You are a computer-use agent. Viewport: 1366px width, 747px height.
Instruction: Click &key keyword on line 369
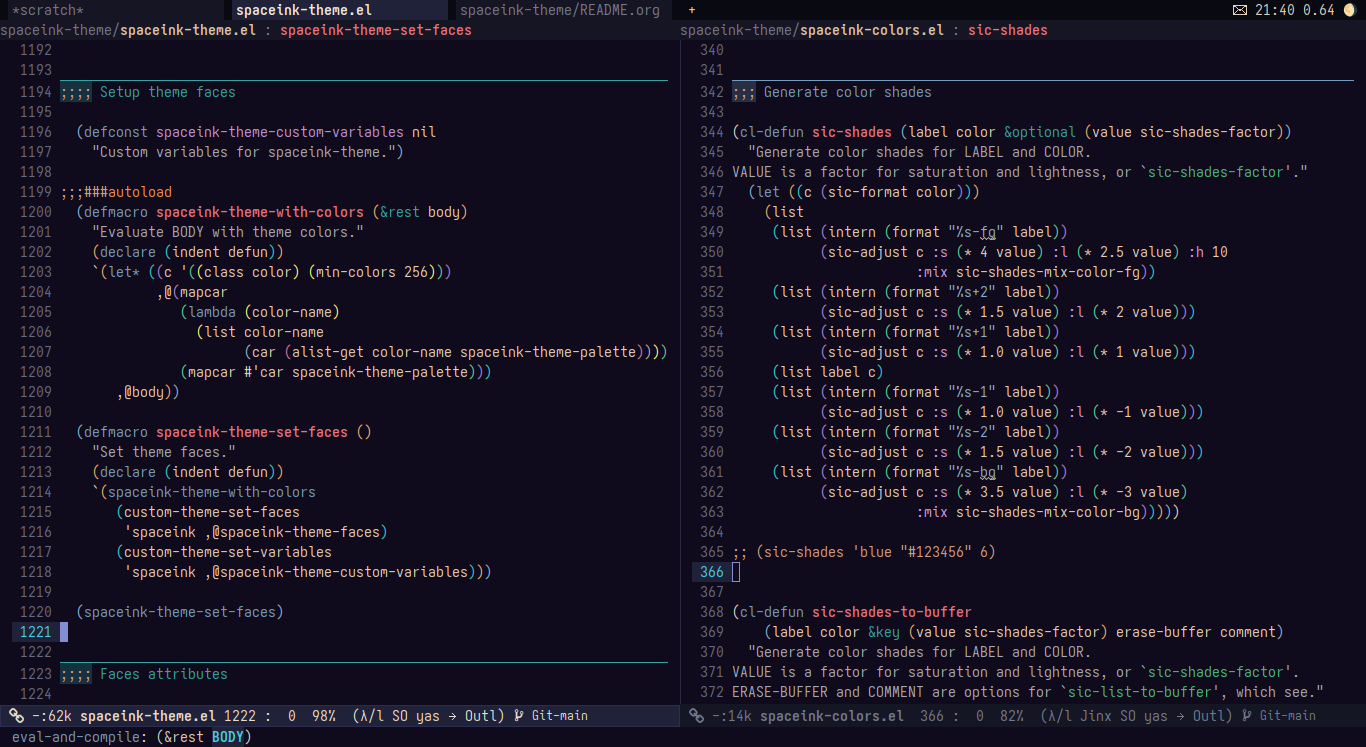[884, 632]
